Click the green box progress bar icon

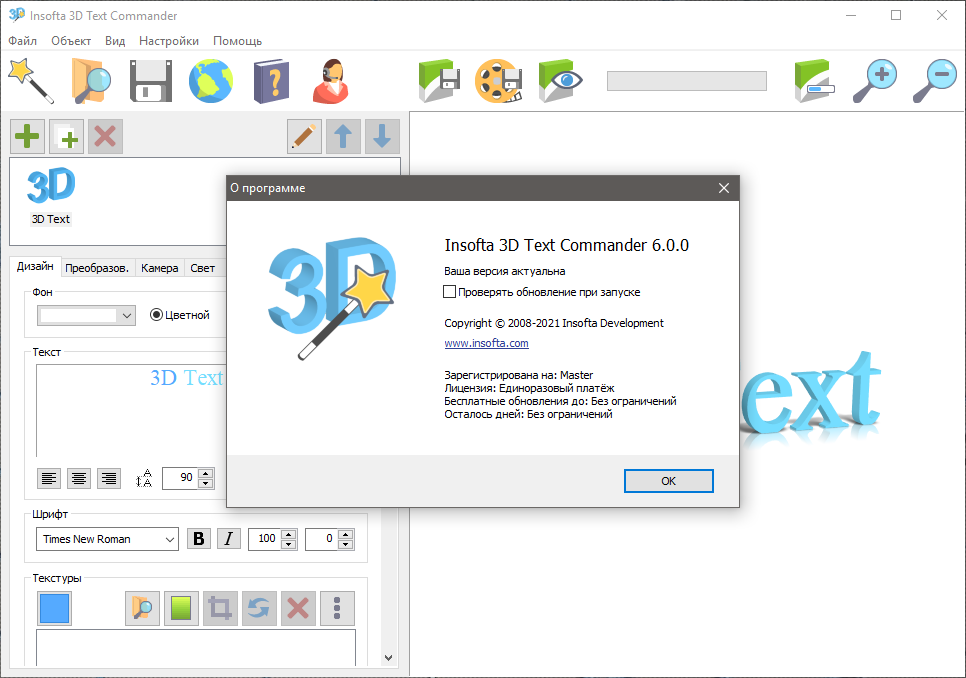tap(814, 81)
